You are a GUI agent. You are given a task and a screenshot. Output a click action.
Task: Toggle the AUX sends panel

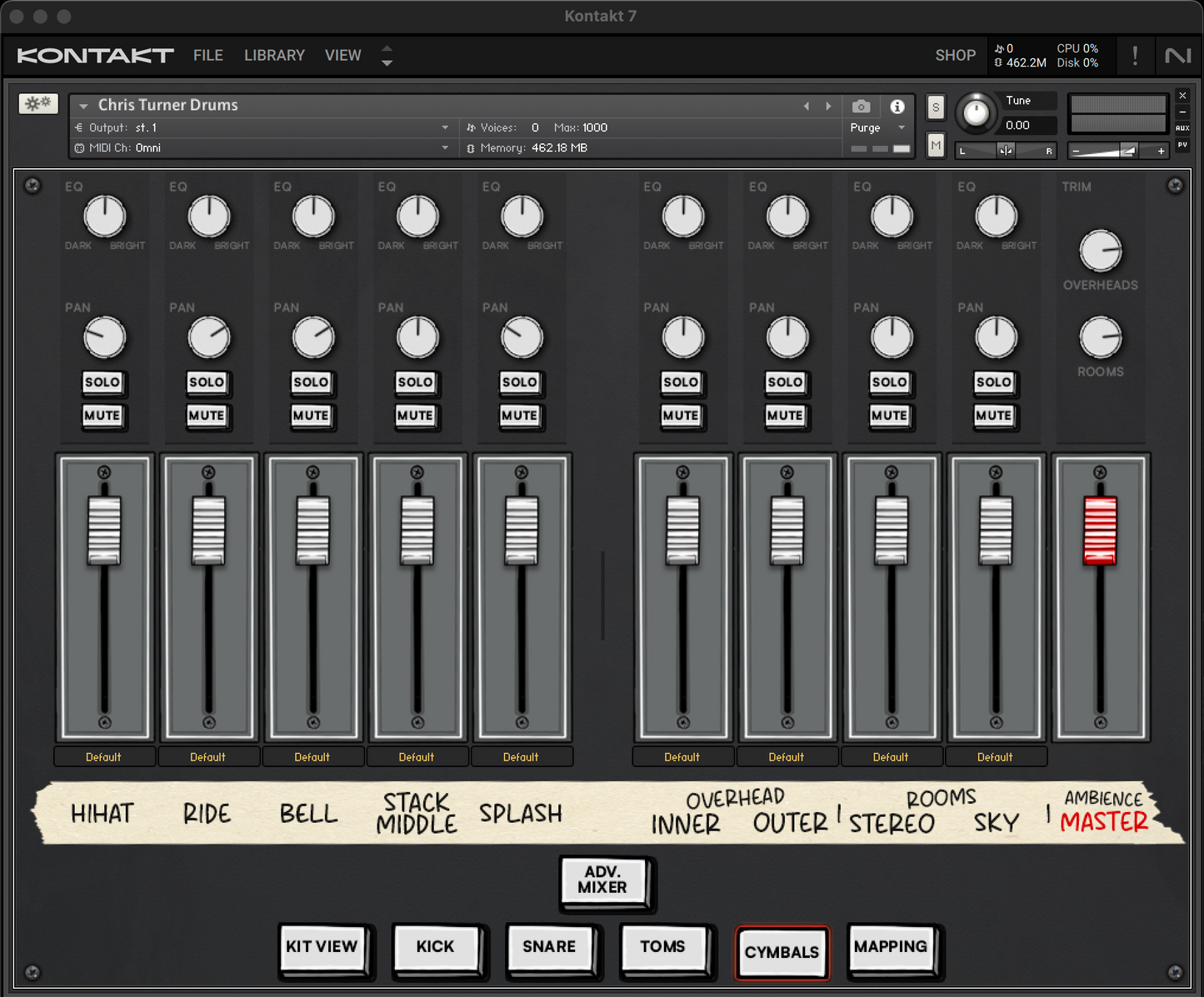(x=1182, y=128)
